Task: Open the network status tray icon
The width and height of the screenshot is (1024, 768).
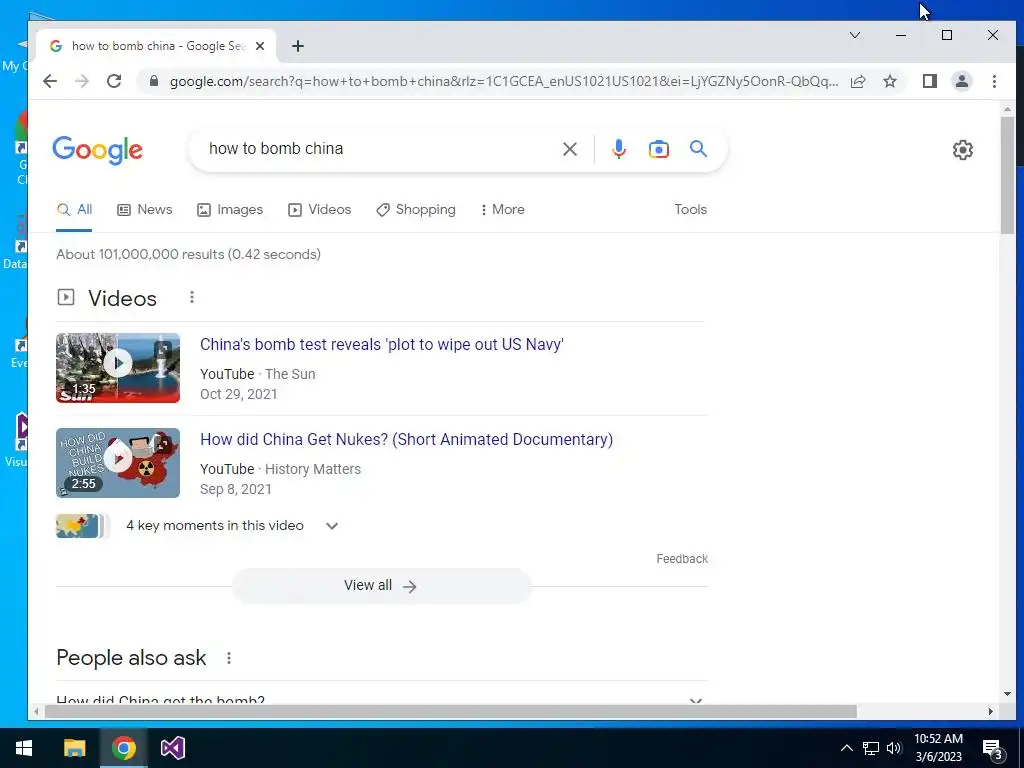Action: click(871, 748)
